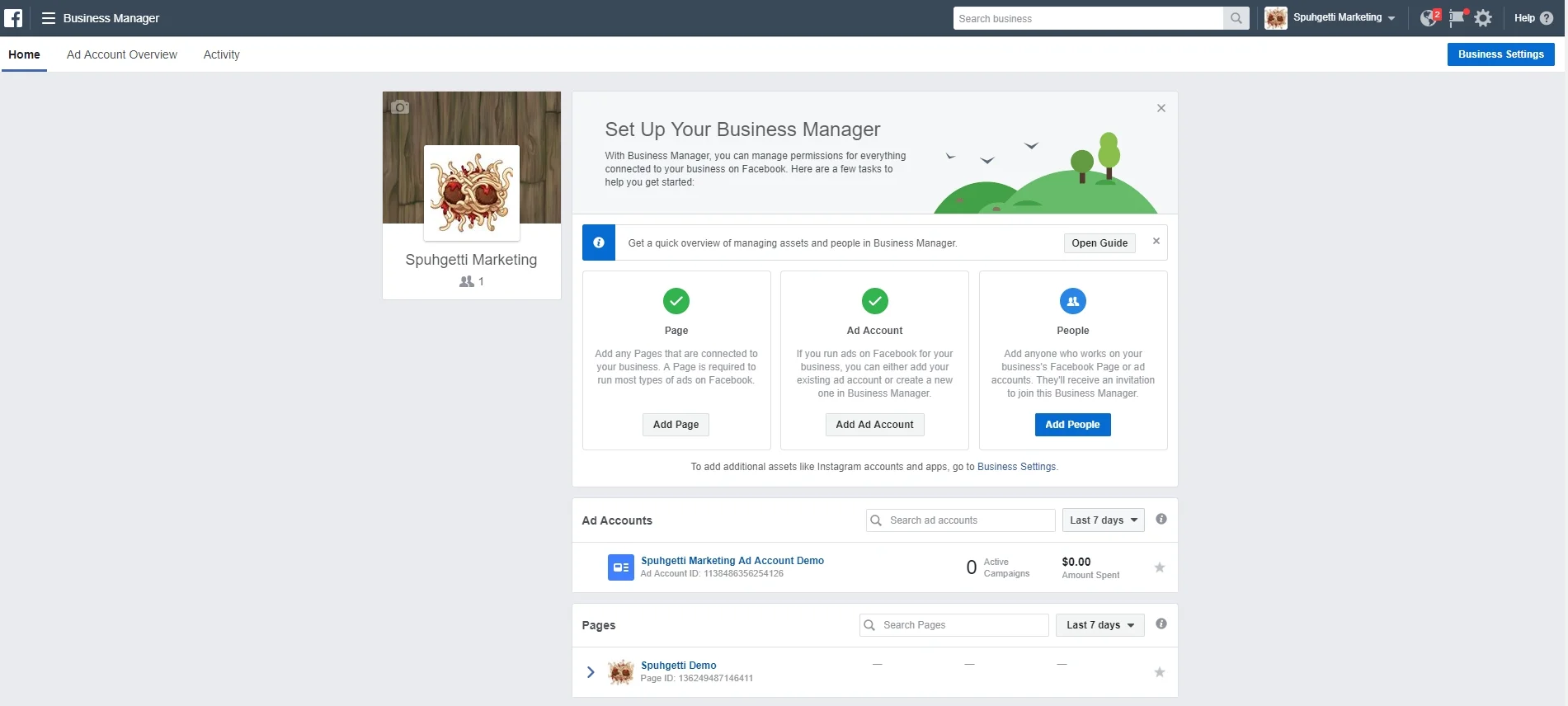Click the Spuhgetti Marketing business name heading
Screen dimensions: 1568x706
pos(471,260)
